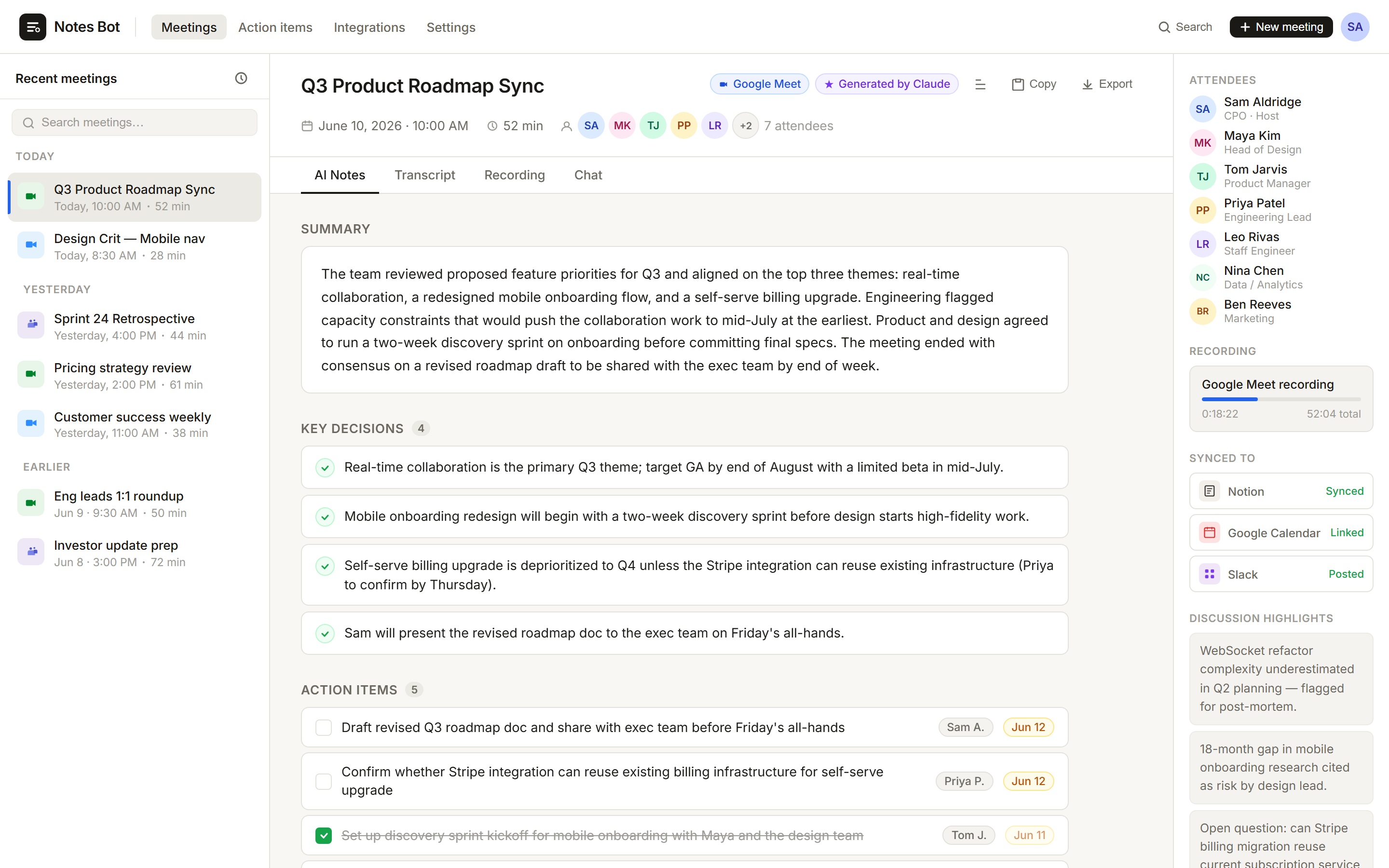Click the PP avatar in the header attendee row

pos(683,126)
